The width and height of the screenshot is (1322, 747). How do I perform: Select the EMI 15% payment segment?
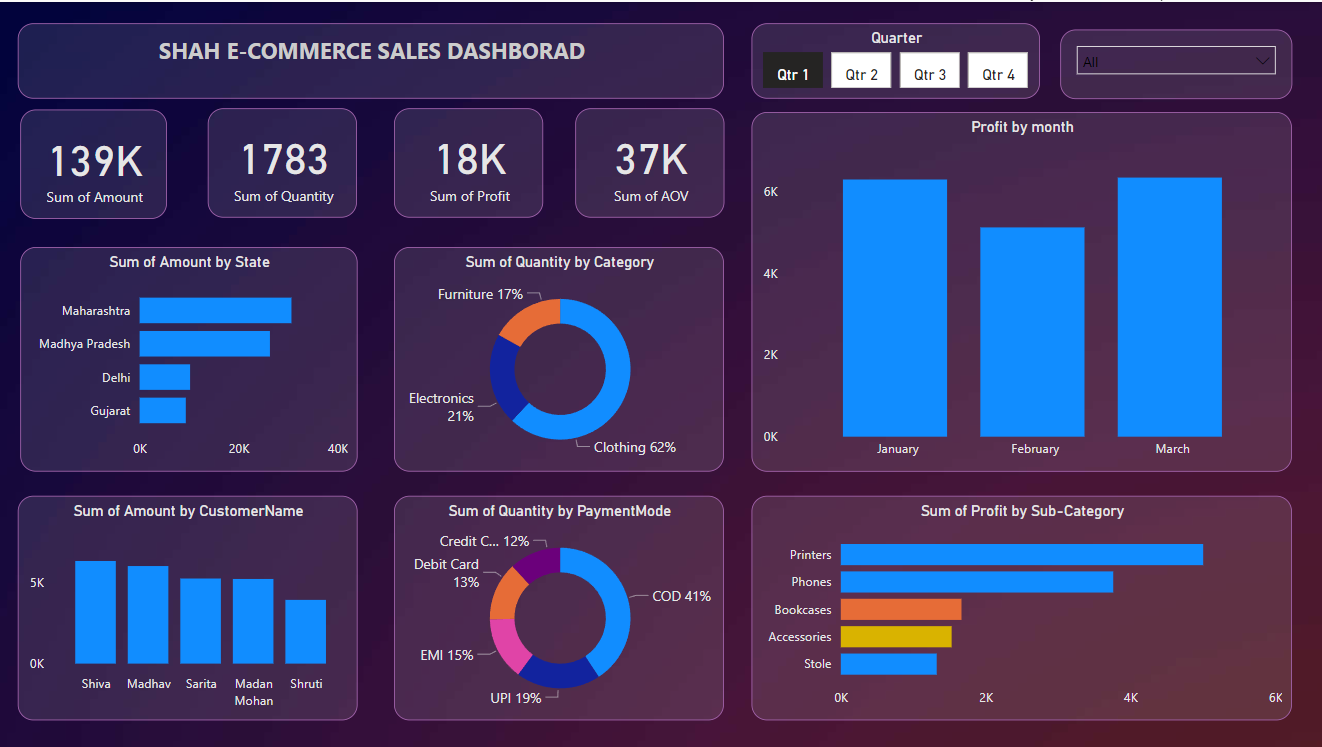coord(505,640)
